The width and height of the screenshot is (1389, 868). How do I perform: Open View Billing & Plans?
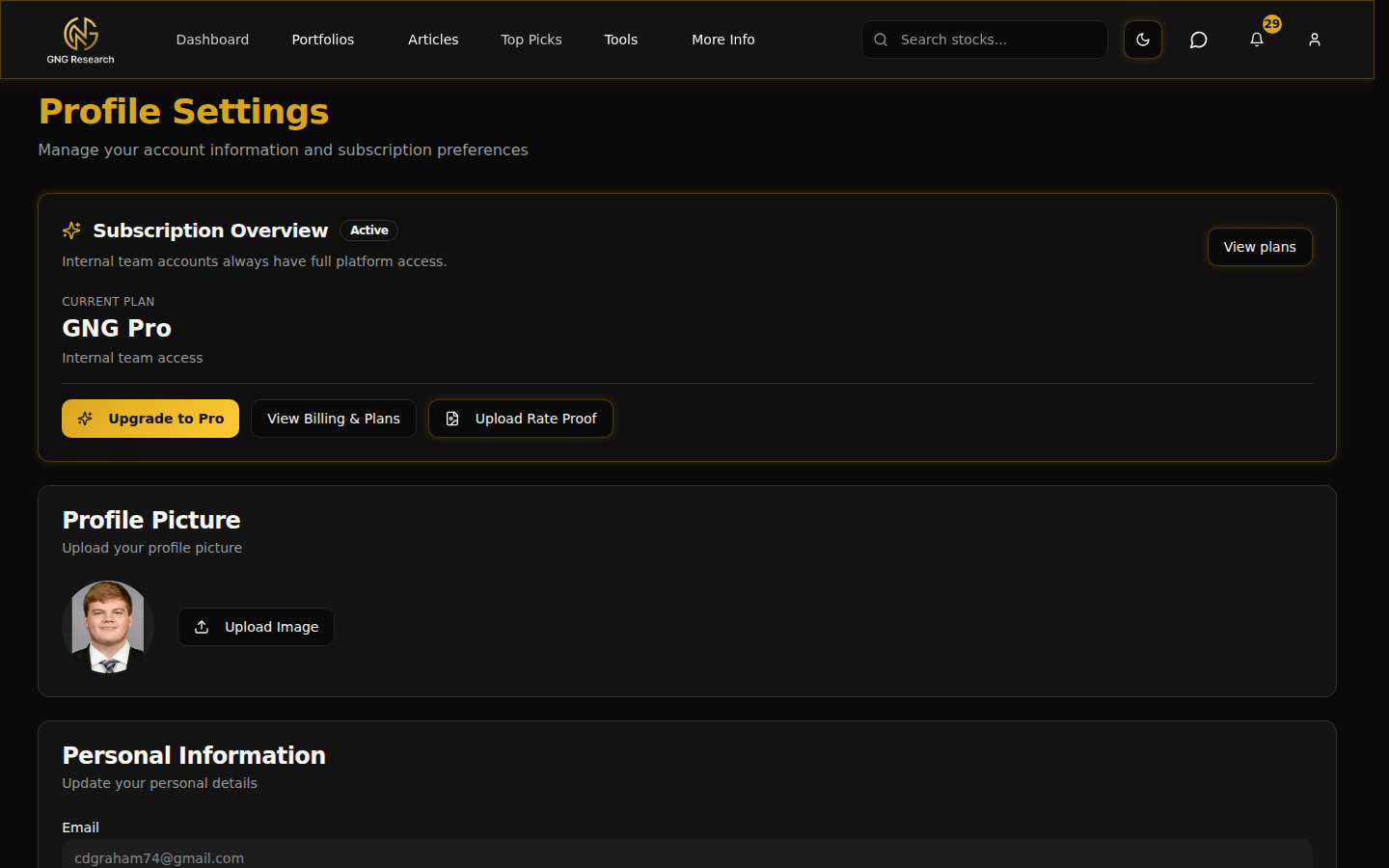coord(334,419)
